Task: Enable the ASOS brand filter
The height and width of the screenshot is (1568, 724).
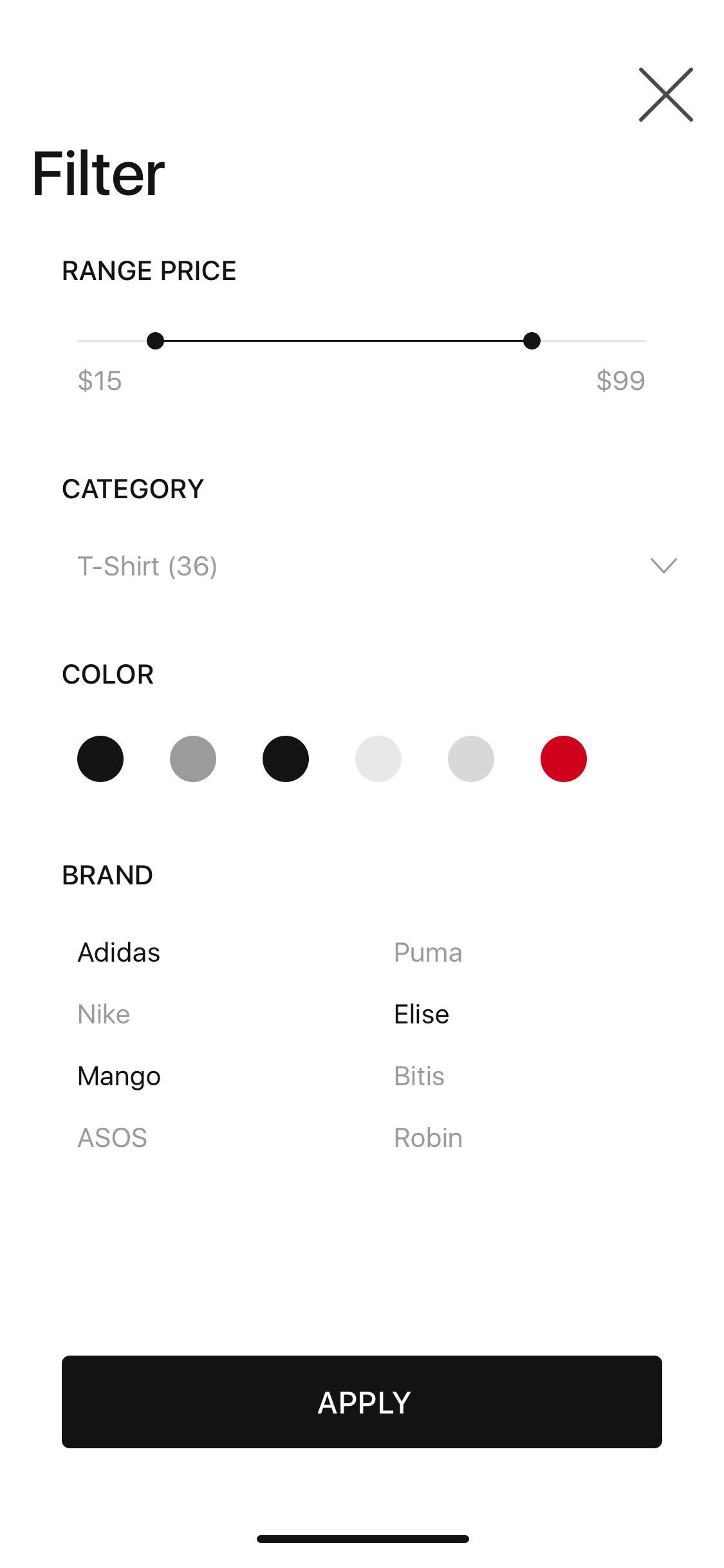Action: [112, 1137]
